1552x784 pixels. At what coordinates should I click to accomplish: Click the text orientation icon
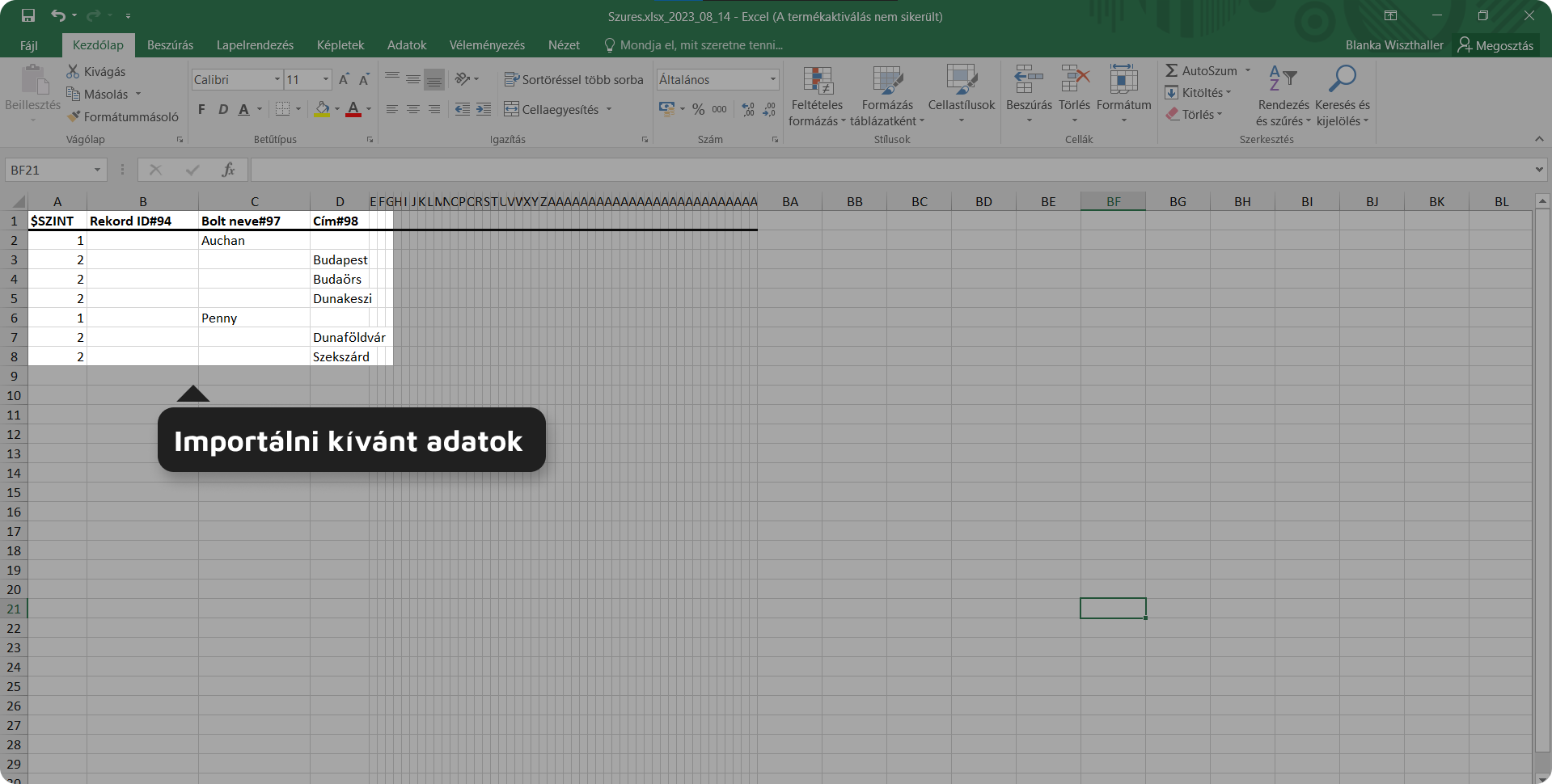463,79
